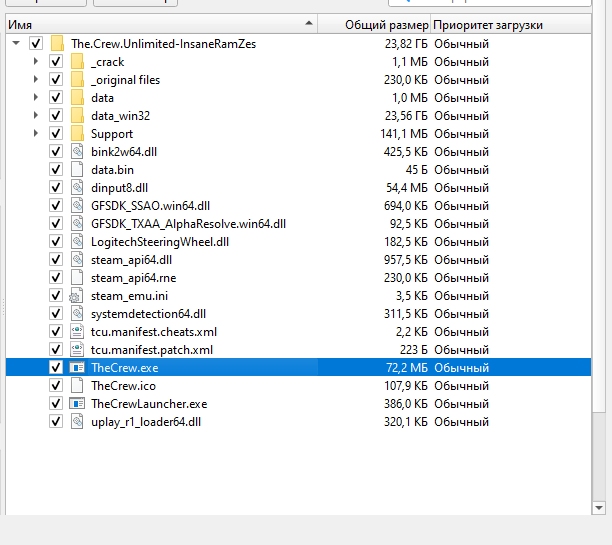Click the TheCrew.exe application icon

coord(77,367)
